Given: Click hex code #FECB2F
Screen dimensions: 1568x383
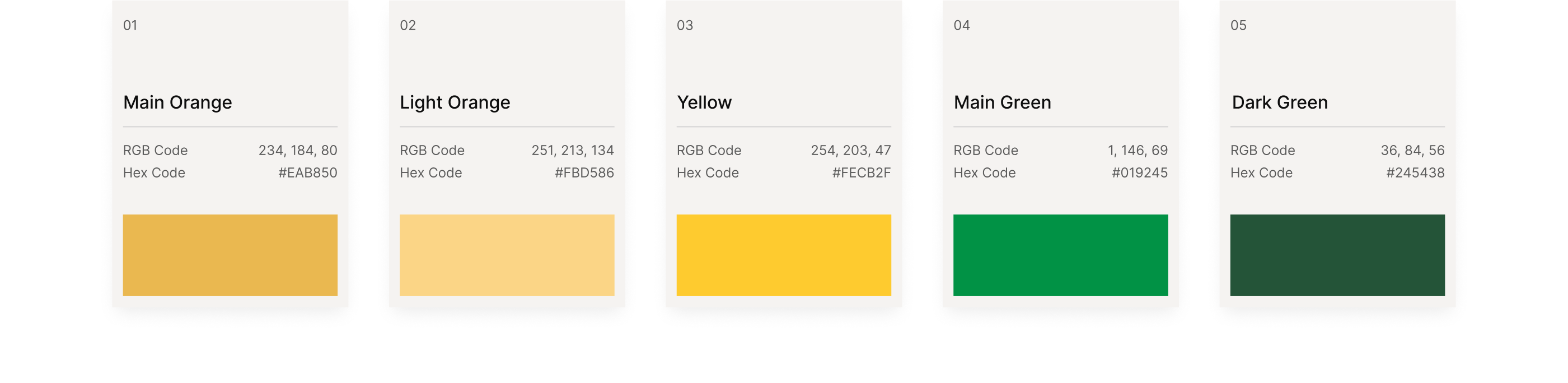Looking at the screenshot, I should point(862,173).
